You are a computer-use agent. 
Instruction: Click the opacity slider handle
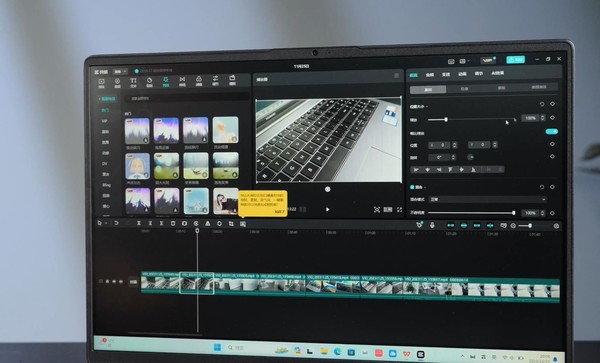click(514, 213)
